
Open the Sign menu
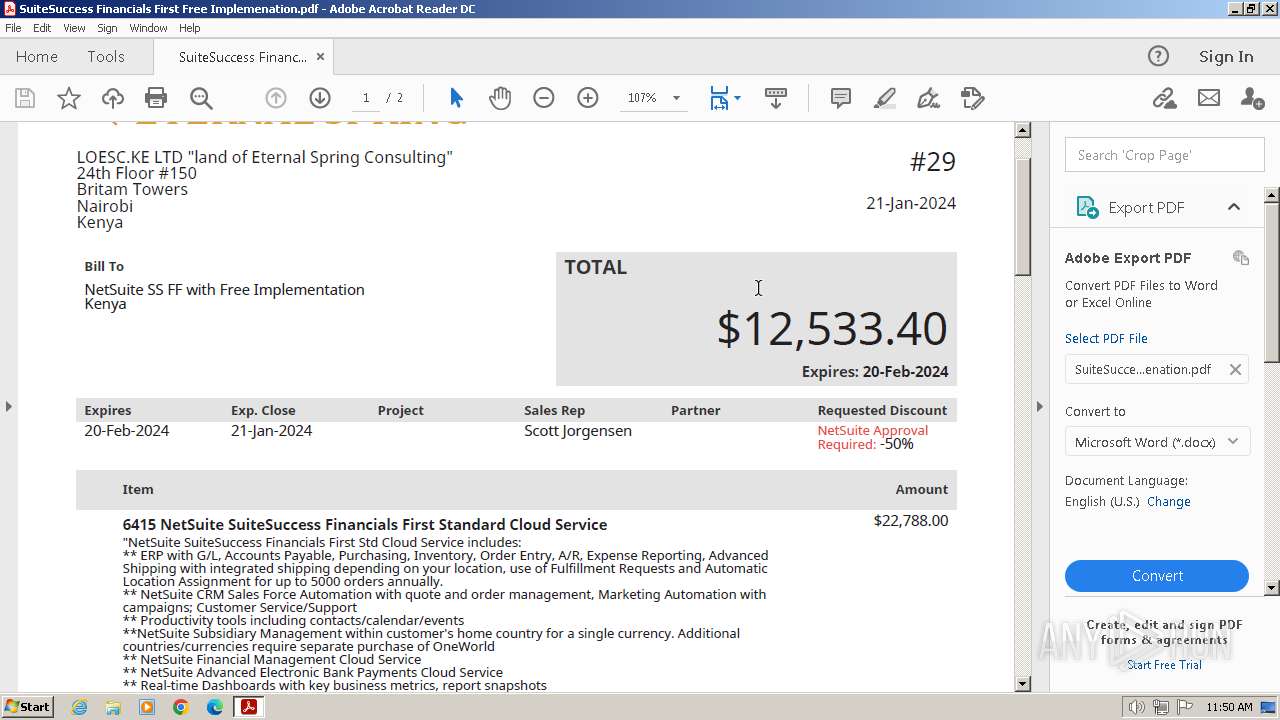pyautogui.click(x=107, y=28)
